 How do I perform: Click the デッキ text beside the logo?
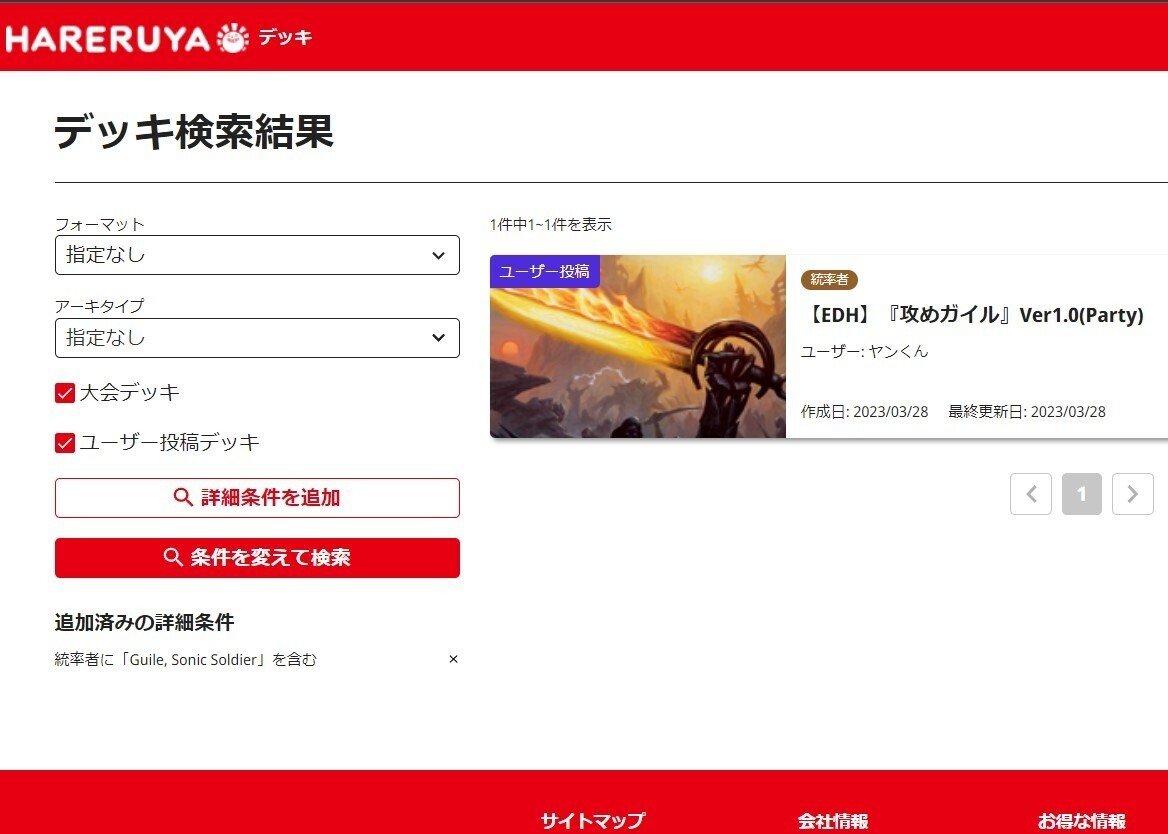[x=285, y=36]
